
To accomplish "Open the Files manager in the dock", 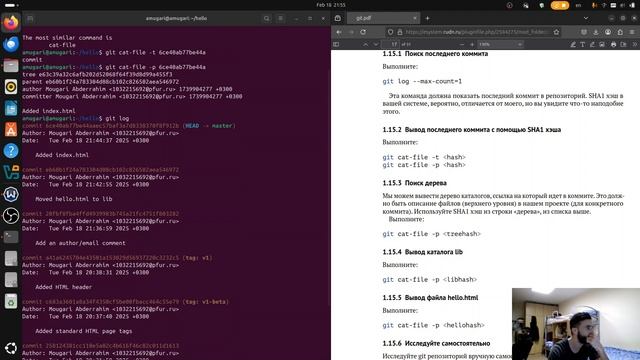I will pos(11,65).
